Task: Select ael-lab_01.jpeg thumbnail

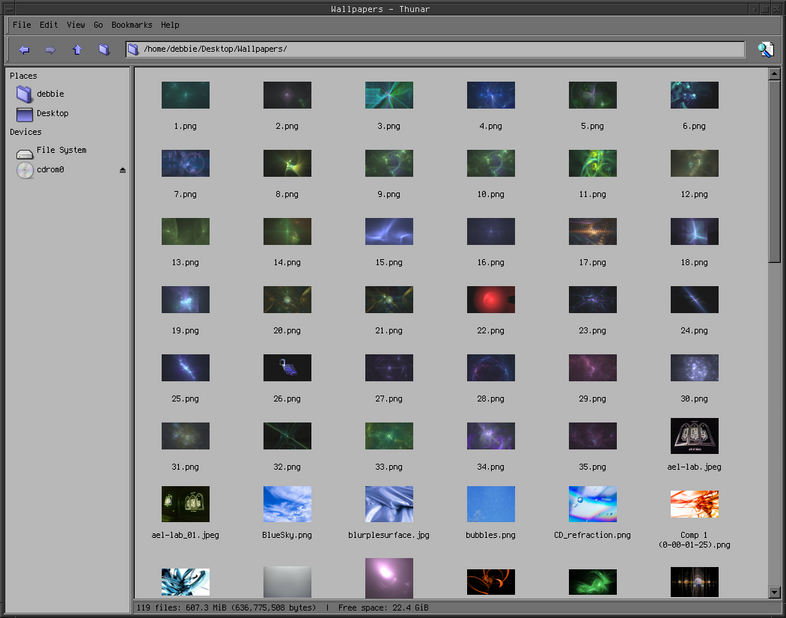Action: point(185,504)
